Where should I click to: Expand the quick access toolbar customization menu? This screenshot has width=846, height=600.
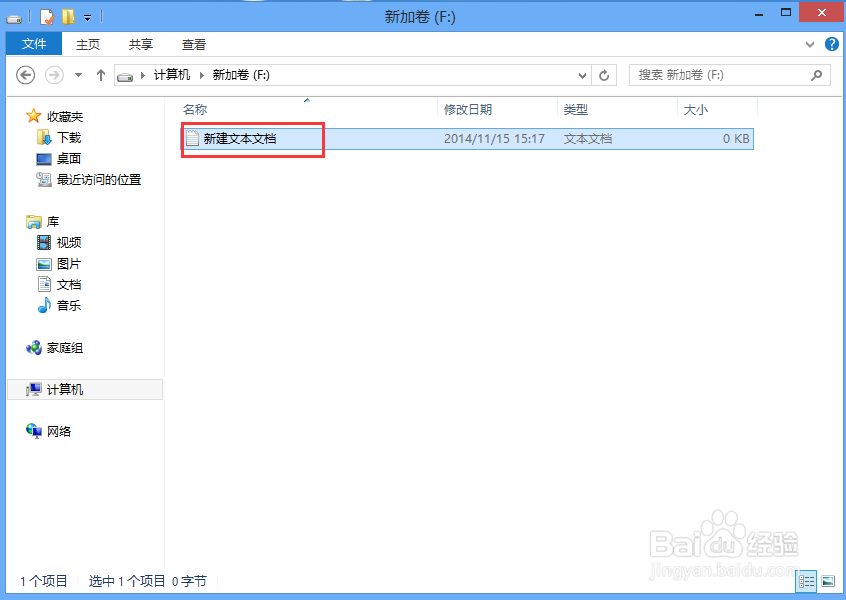pyautogui.click(x=86, y=17)
